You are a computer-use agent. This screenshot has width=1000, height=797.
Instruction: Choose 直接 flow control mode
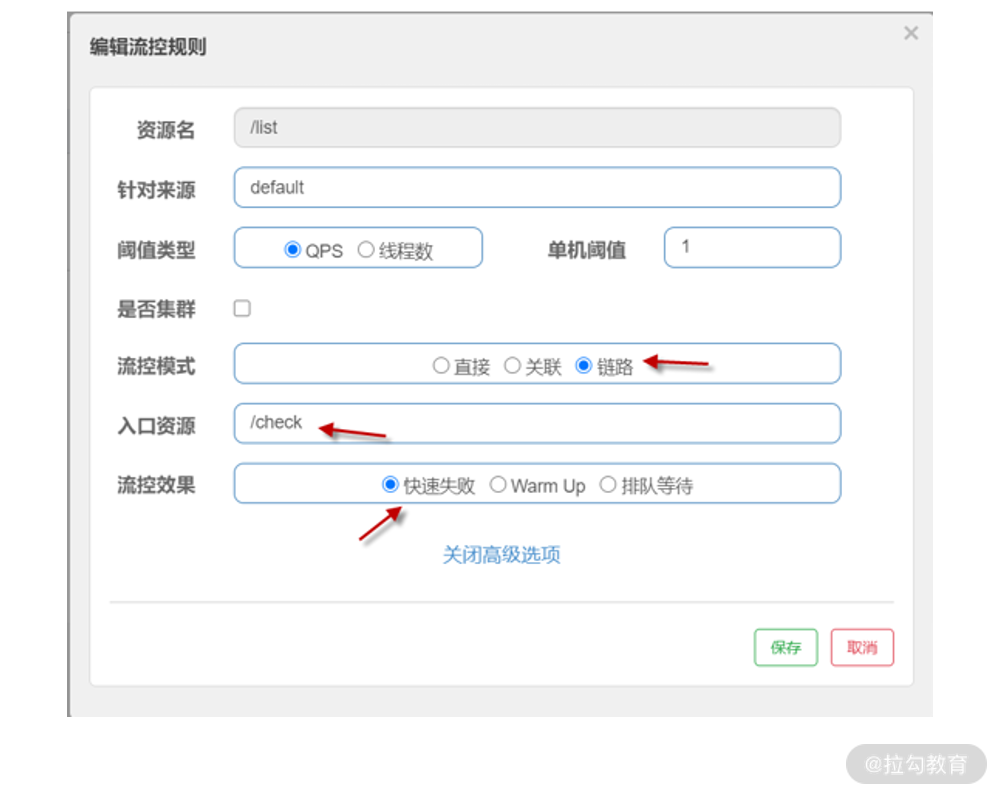pos(441,365)
